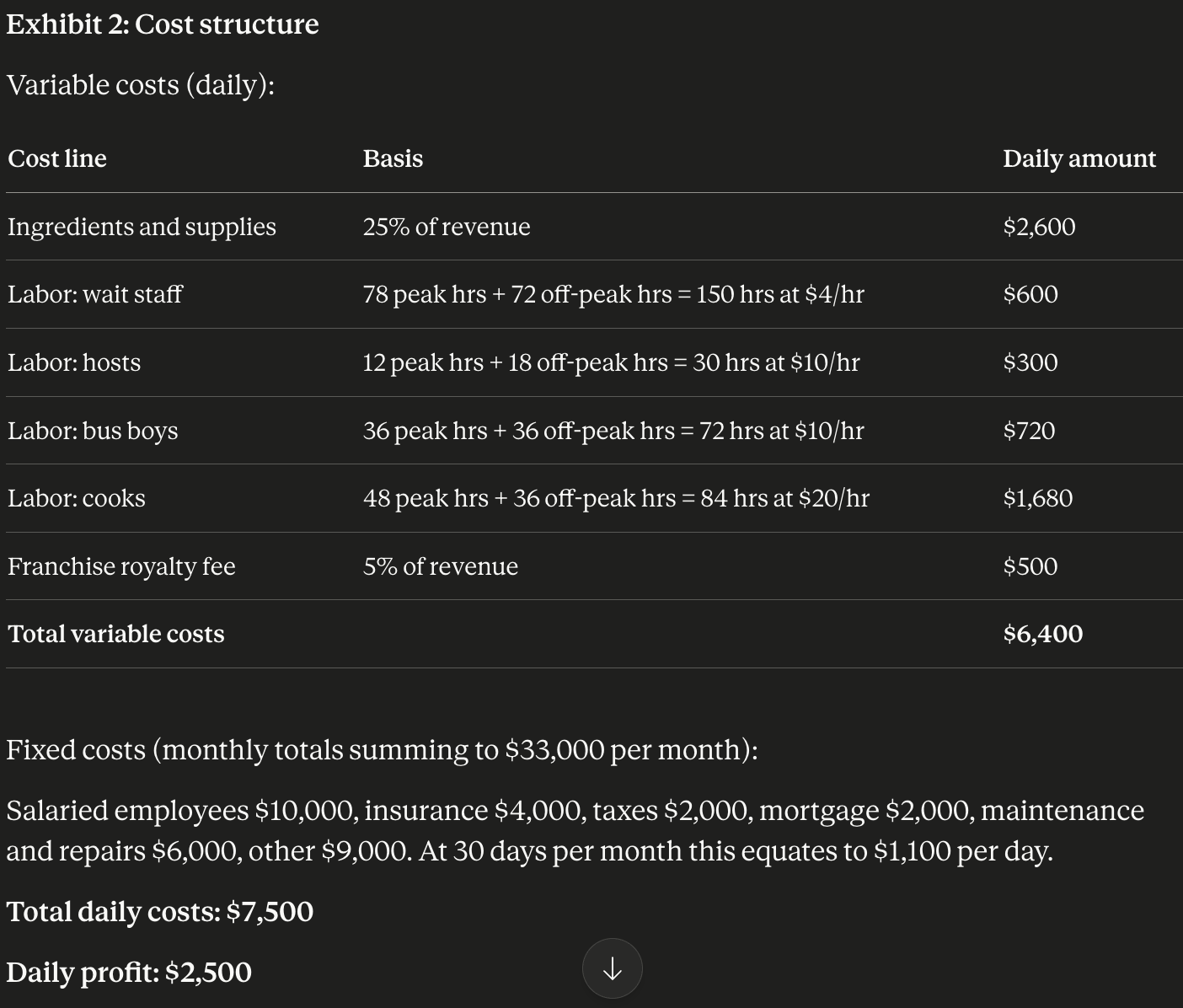Click the Ingredients and supplies row label
The width and height of the screenshot is (1183, 1008).
click(x=142, y=227)
